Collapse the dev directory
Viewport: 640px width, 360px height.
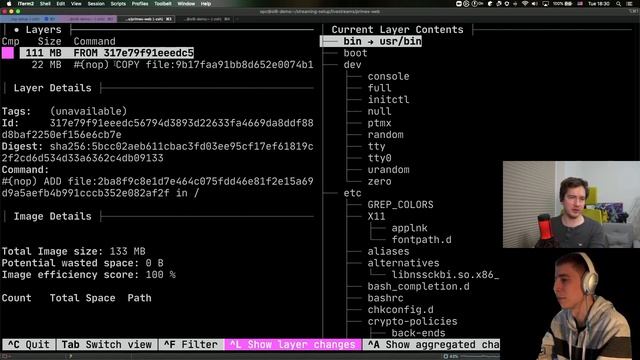[x=352, y=65]
